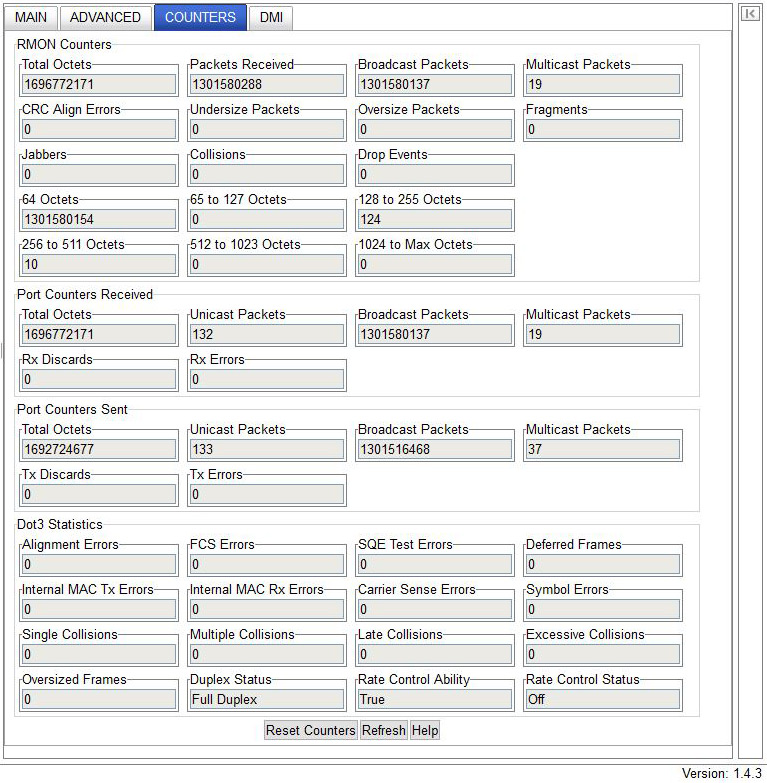Select the Rx Discards value field
This screenshot has width=767, height=783.
(99, 379)
